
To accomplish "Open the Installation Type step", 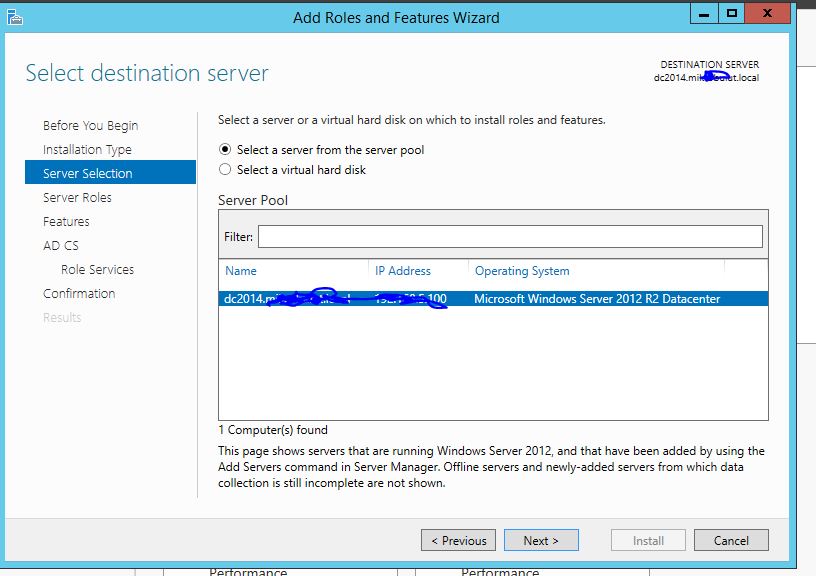I will [87, 150].
